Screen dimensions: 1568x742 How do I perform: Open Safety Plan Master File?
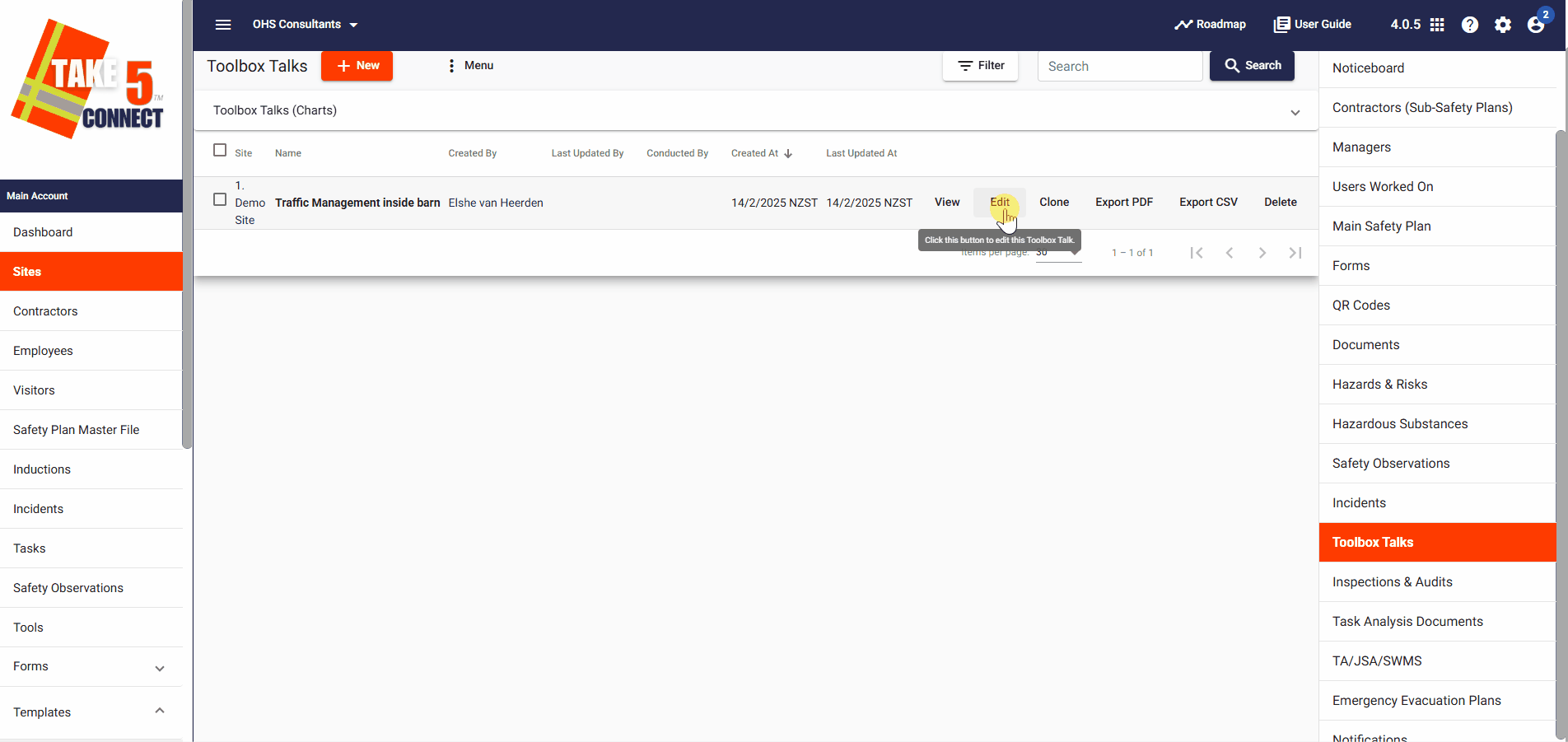[91, 430]
